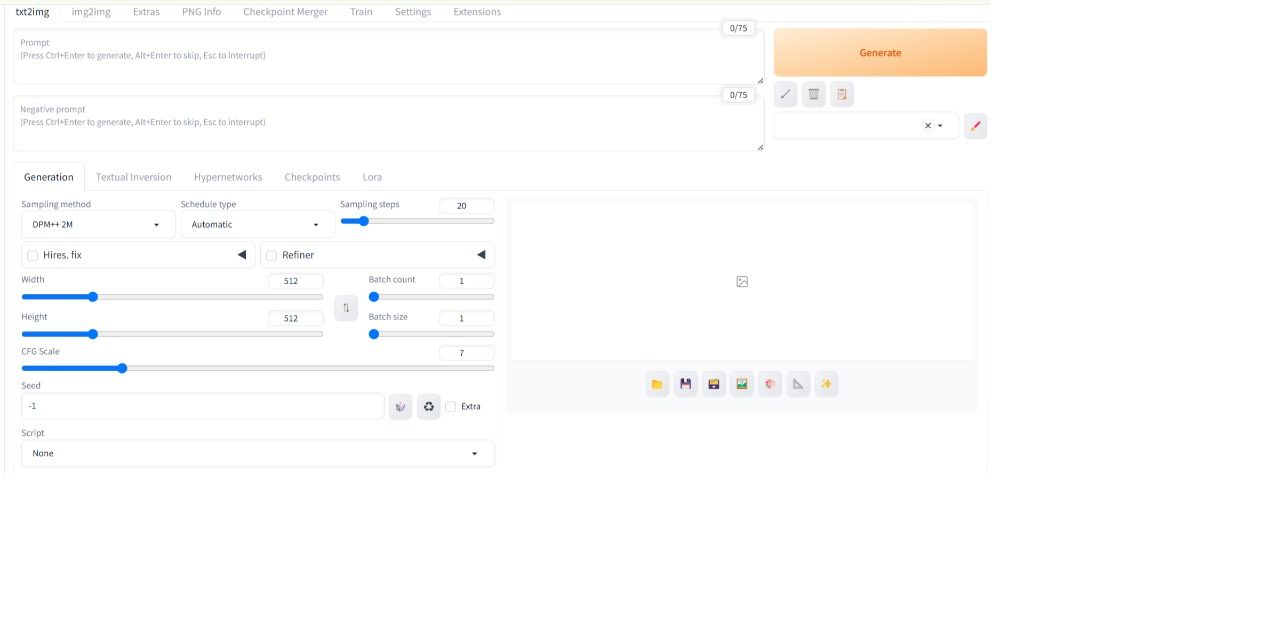Click the clipboard apply-styles icon

point(842,94)
